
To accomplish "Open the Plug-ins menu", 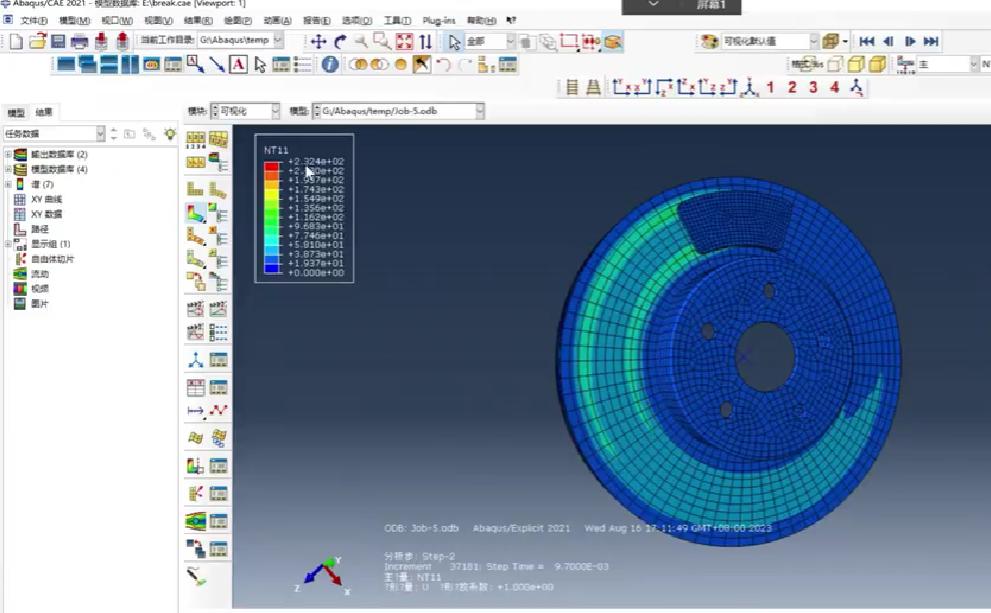I will (439, 21).
